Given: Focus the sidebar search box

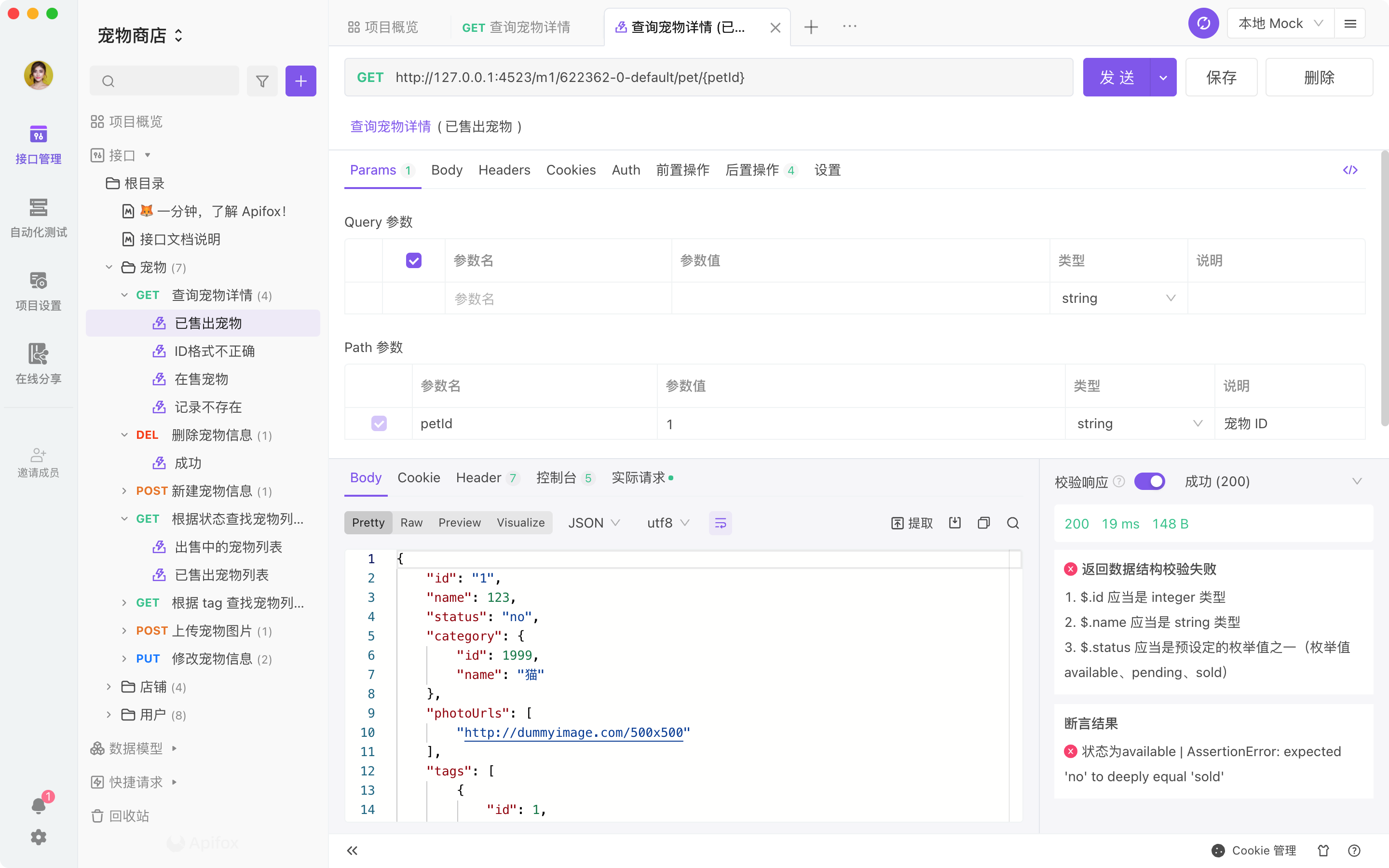Looking at the screenshot, I should point(164,81).
